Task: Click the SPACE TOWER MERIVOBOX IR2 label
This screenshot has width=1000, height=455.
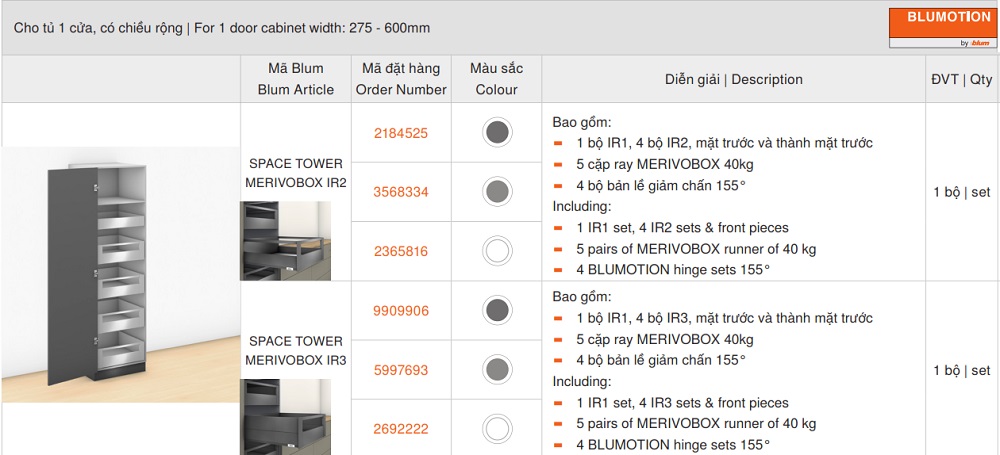Action: (x=295, y=173)
